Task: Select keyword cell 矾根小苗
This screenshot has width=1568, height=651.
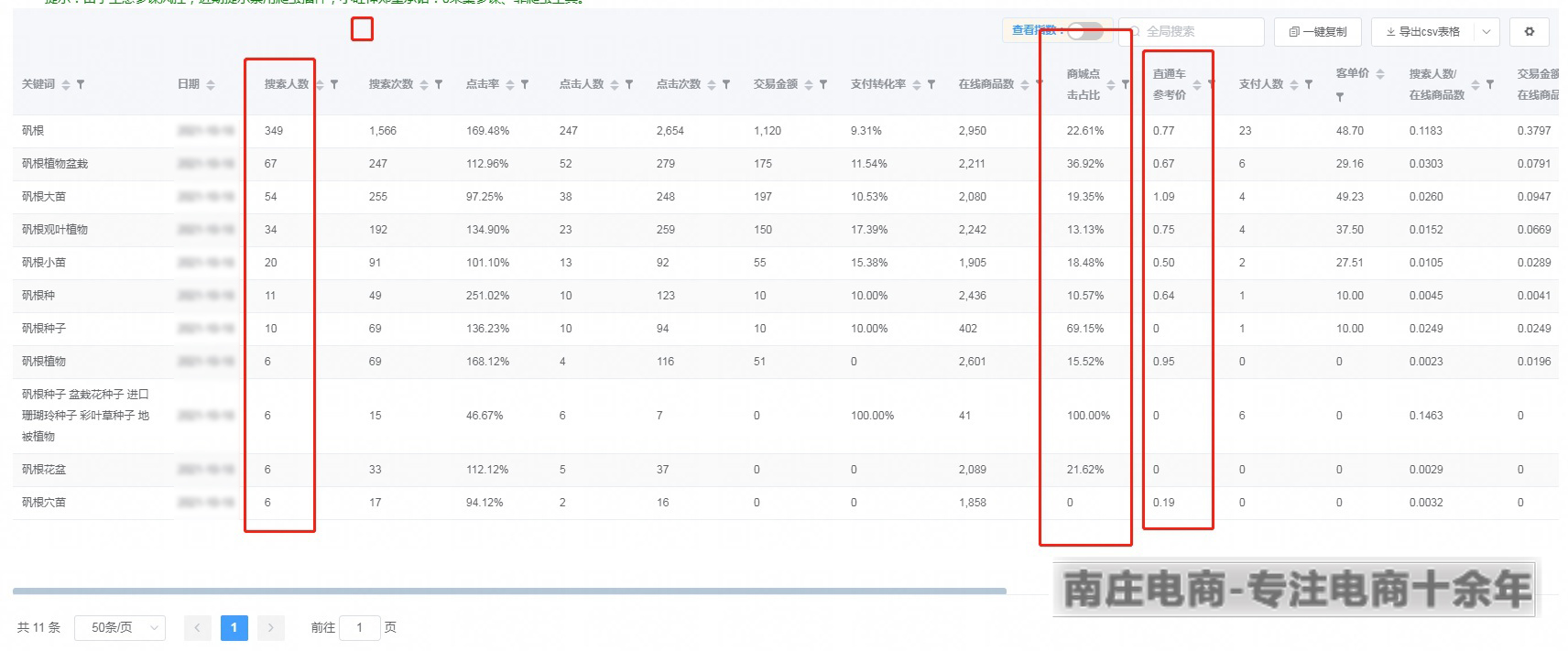Action: click(x=44, y=263)
